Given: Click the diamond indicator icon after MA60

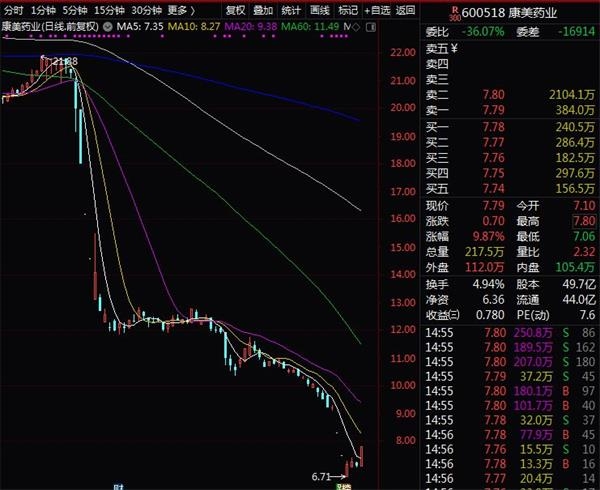Looking at the screenshot, I should tap(356, 27).
